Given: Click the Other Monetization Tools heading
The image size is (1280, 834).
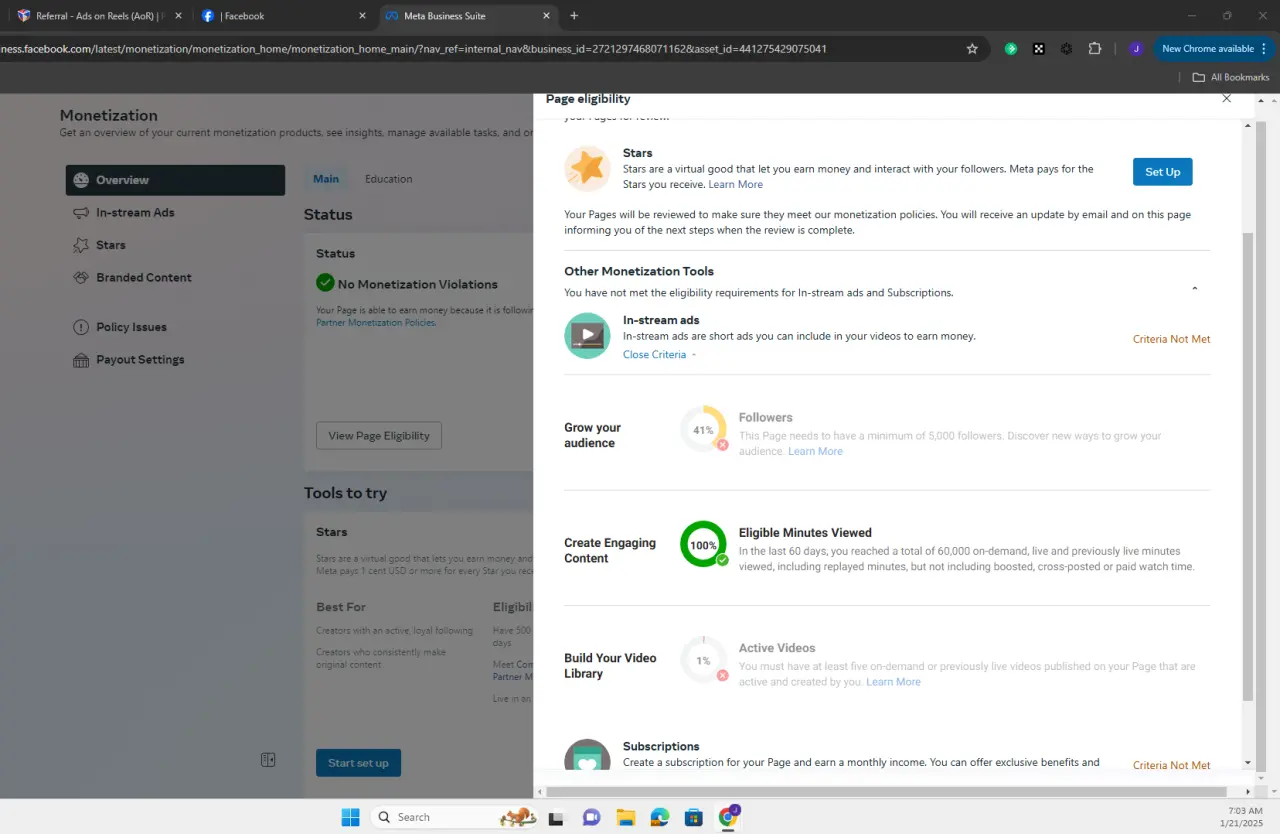Looking at the screenshot, I should (x=639, y=271).
